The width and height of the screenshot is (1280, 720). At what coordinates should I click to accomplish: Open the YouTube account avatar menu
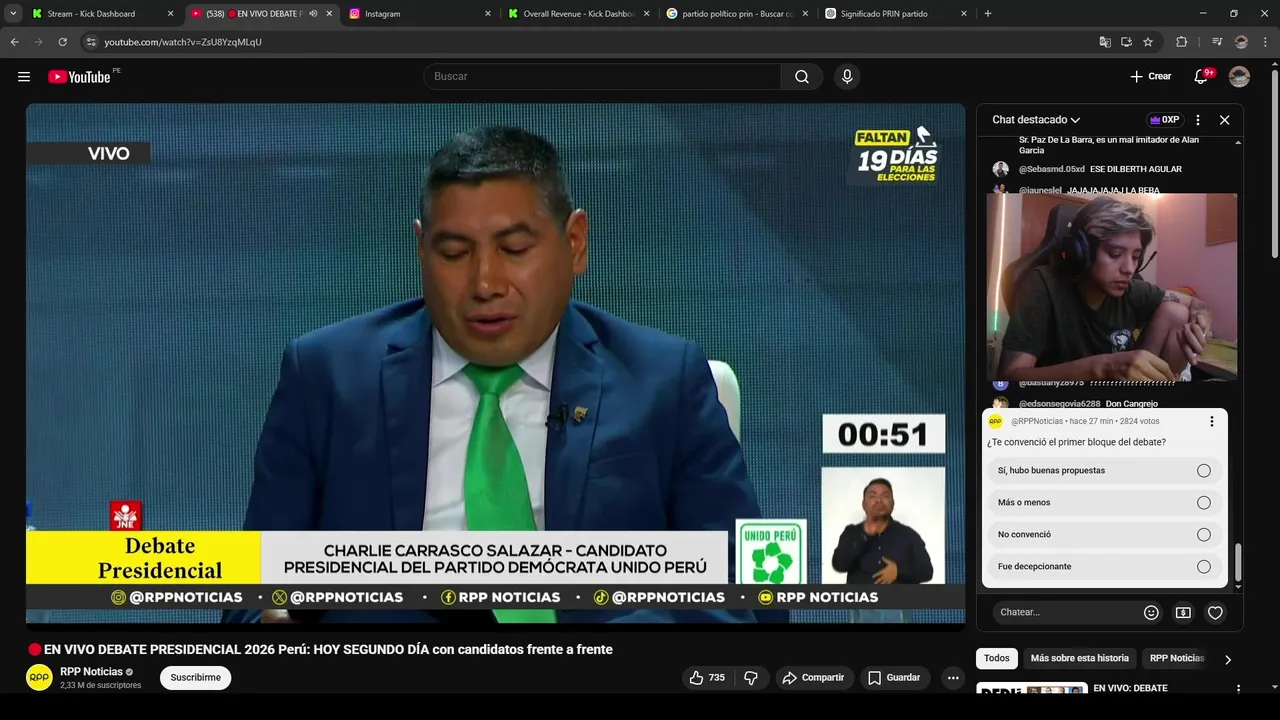tap(1239, 77)
